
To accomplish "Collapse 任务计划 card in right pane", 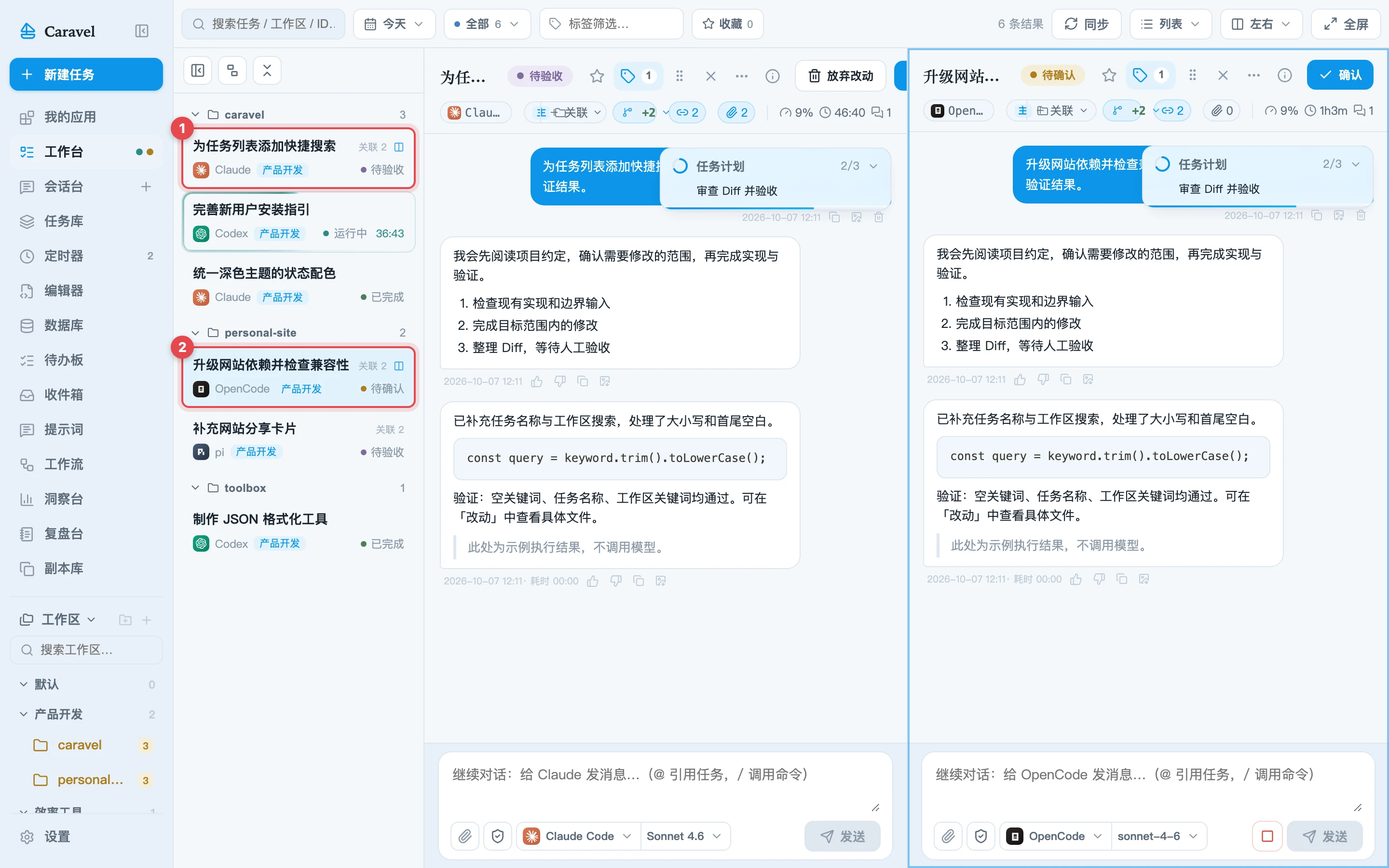I will pyautogui.click(x=1356, y=164).
